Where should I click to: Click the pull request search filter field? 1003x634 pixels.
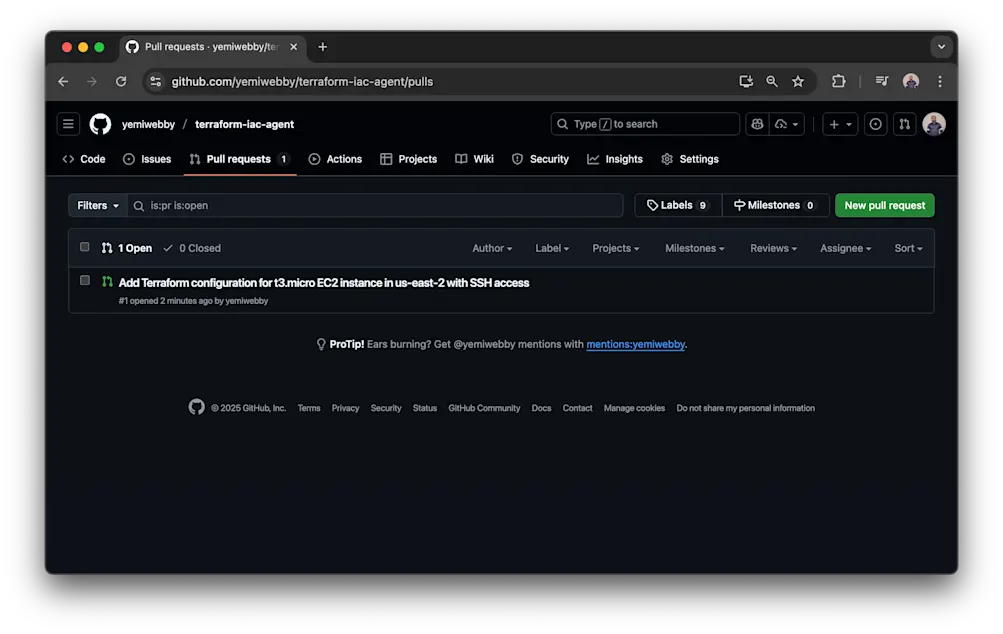tap(375, 205)
